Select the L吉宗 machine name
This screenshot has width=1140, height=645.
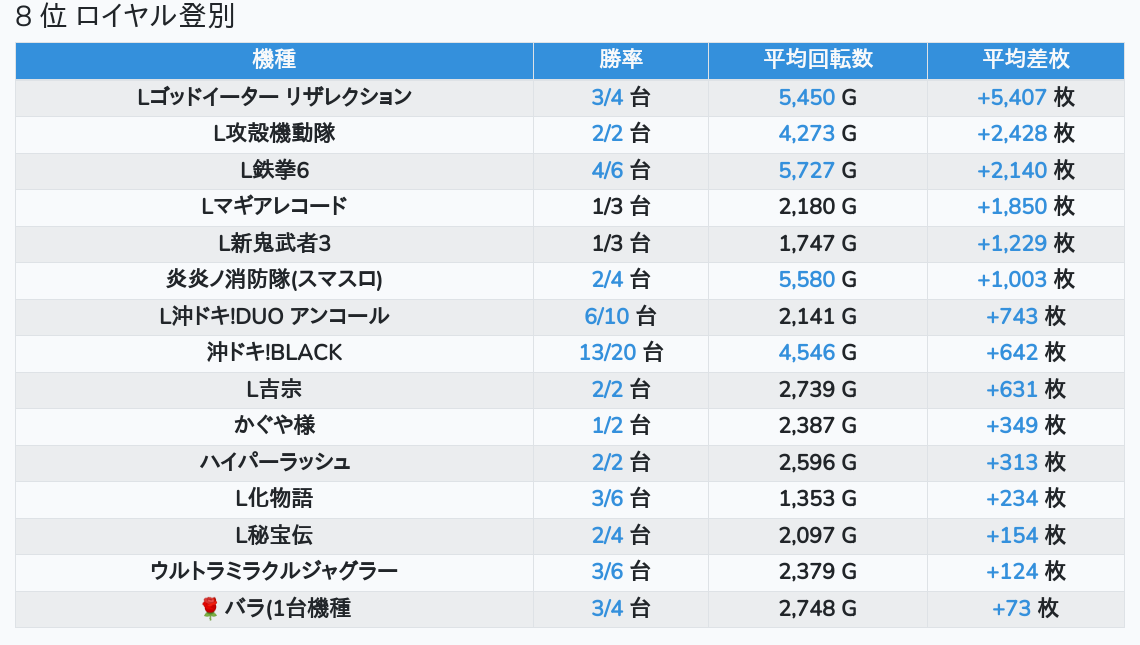(x=274, y=390)
